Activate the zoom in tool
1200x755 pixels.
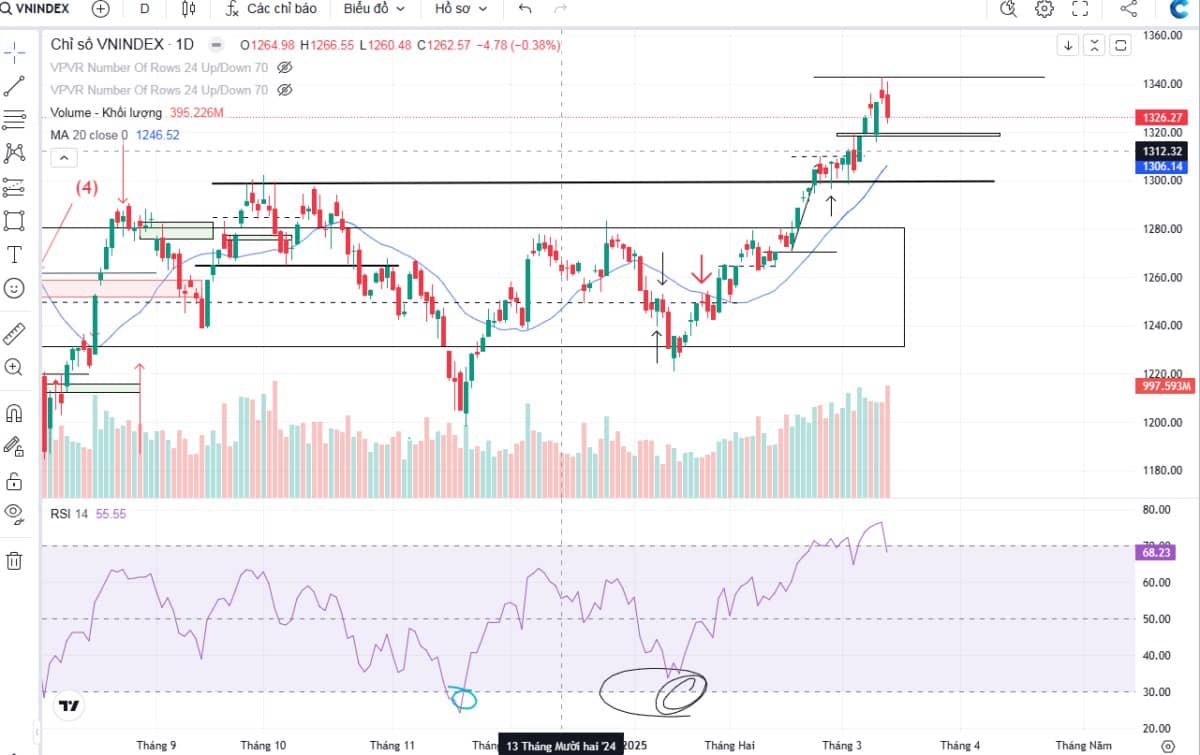pos(14,367)
